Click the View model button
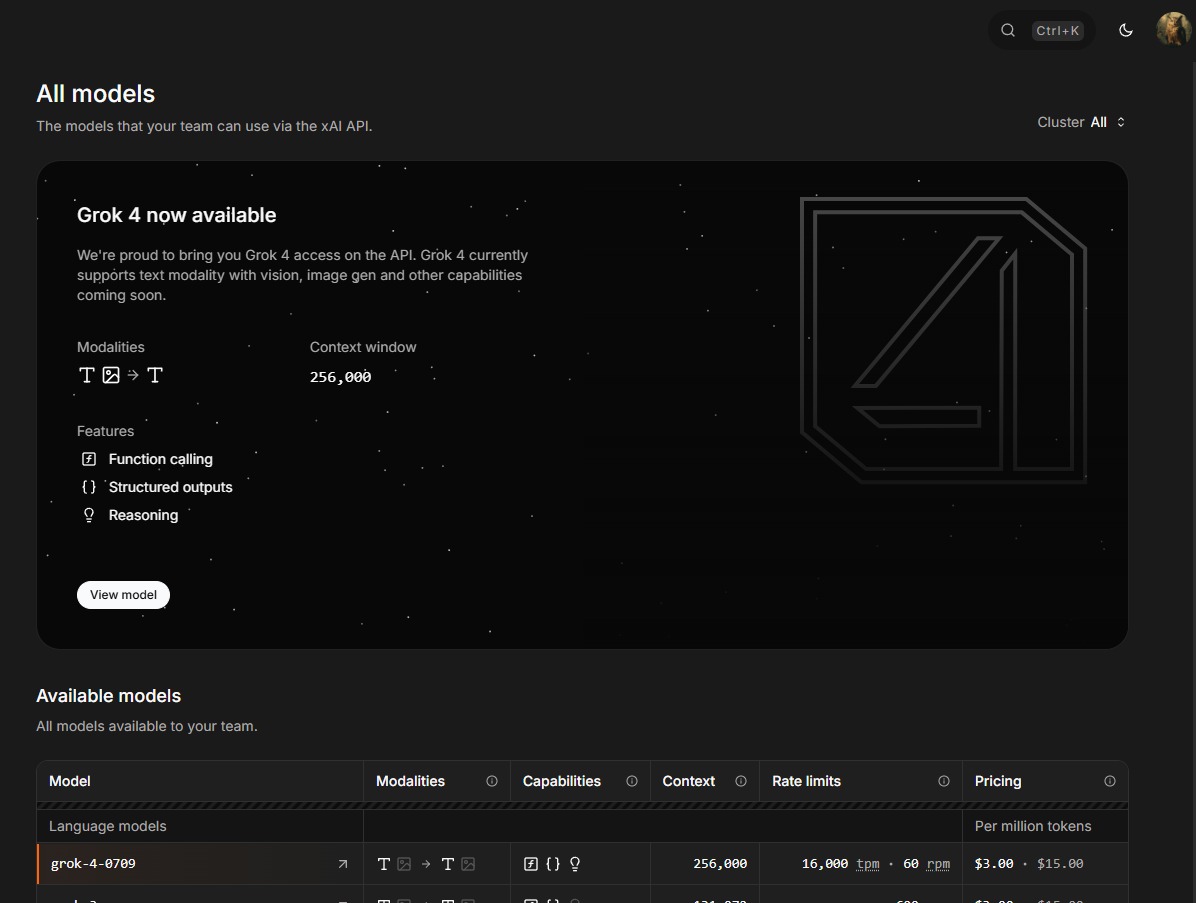Viewport: 1196px width, 903px height. tap(124, 595)
